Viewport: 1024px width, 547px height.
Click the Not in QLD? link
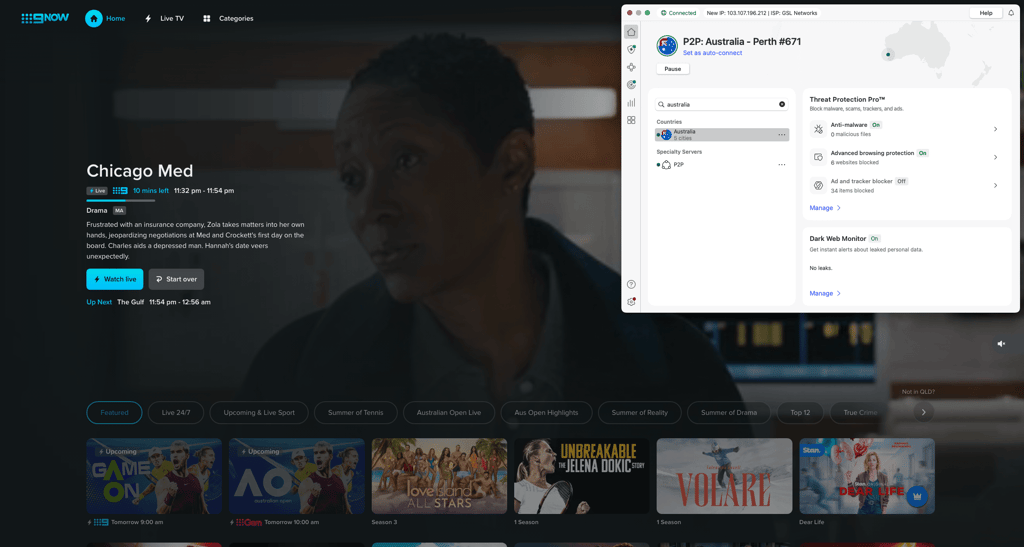tap(918, 392)
